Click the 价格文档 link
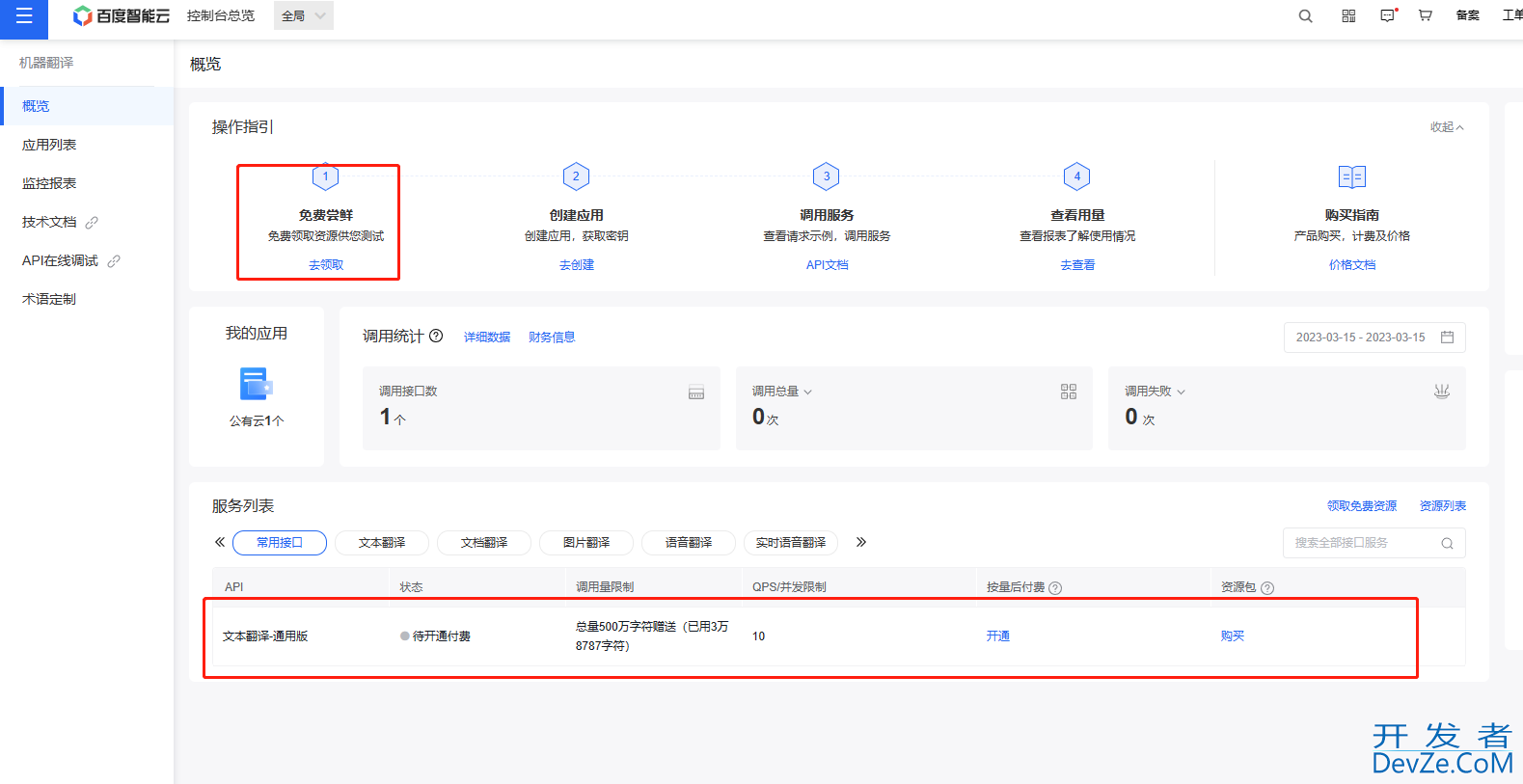Screen dimensions: 1523x784 click(1352, 265)
